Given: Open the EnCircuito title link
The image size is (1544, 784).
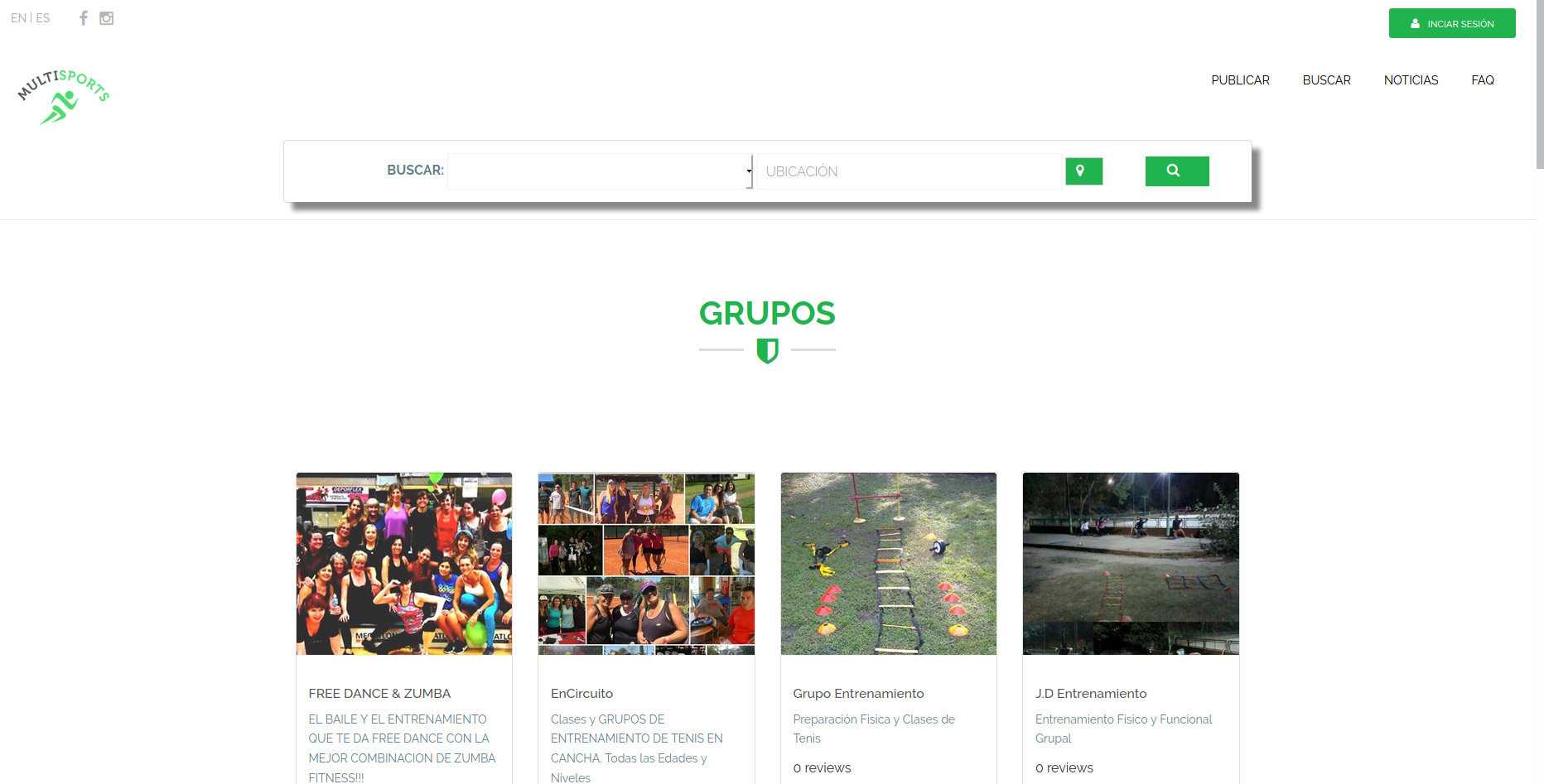Looking at the screenshot, I should pos(581,694).
